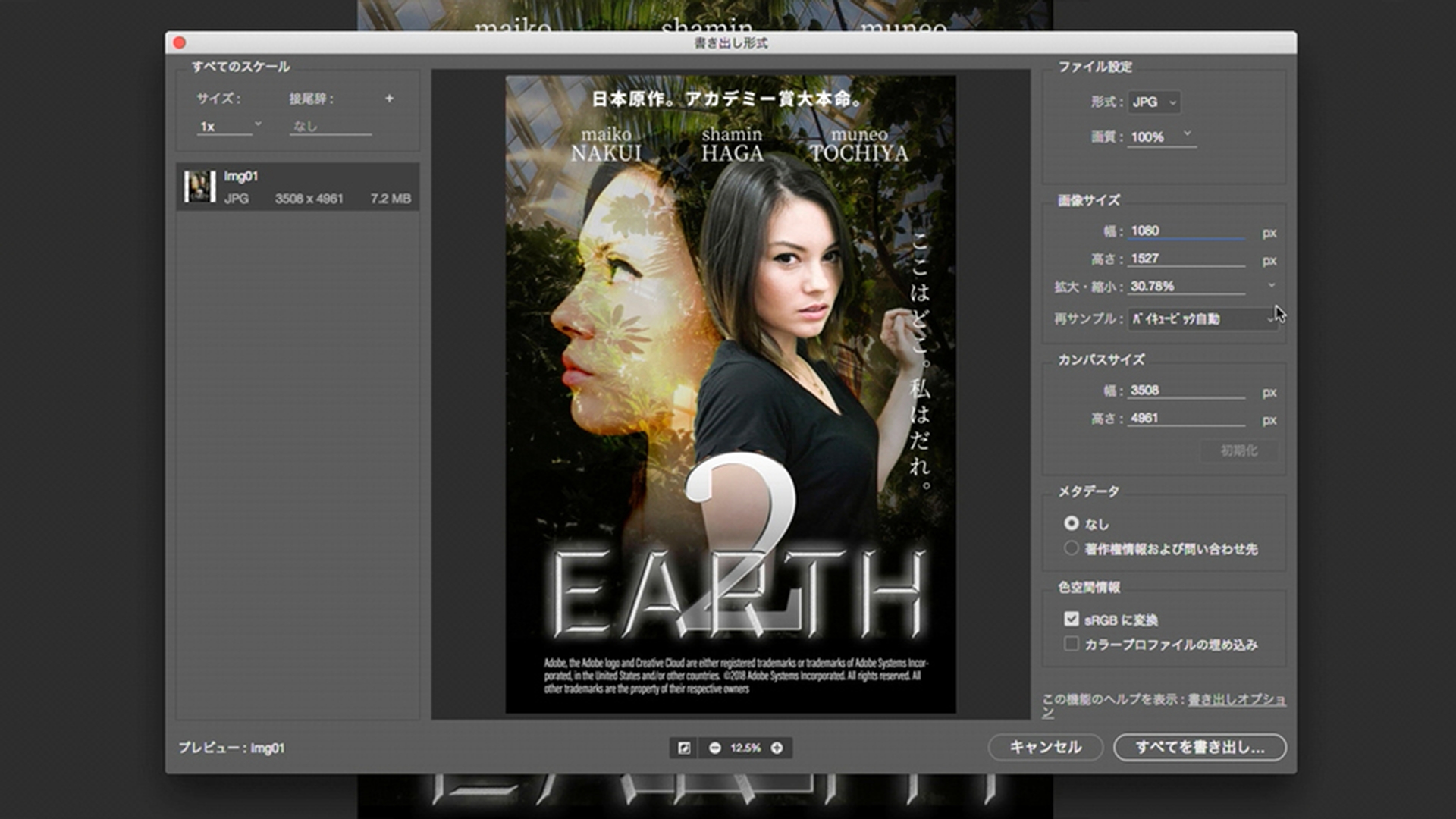Click the キャンセル button
Screen dimensions: 1456x819
coord(1045,747)
